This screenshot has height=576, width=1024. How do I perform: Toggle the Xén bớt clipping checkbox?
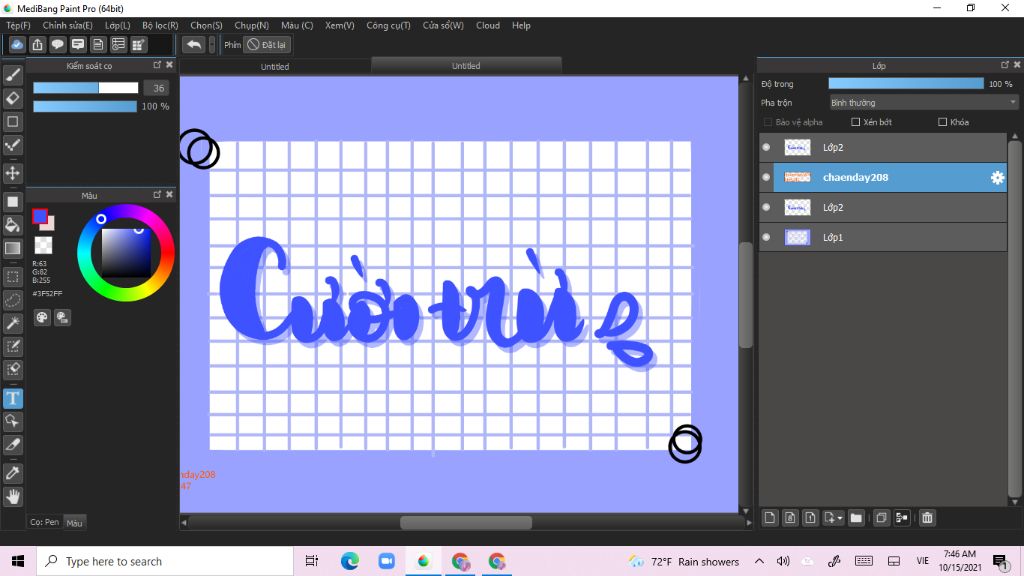(x=856, y=122)
